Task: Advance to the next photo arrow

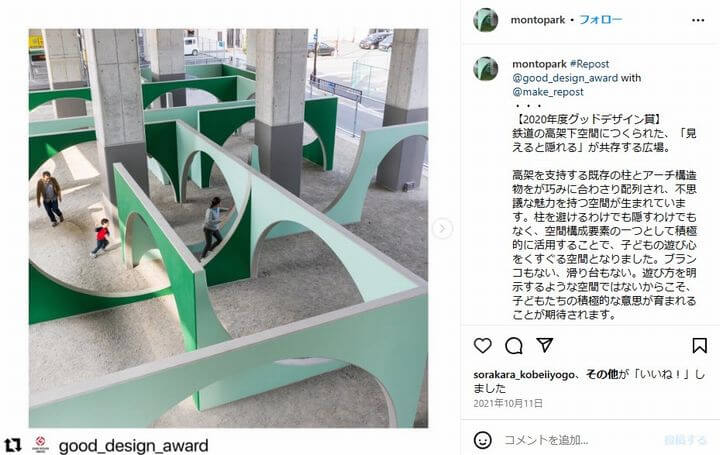Action: tap(442, 228)
